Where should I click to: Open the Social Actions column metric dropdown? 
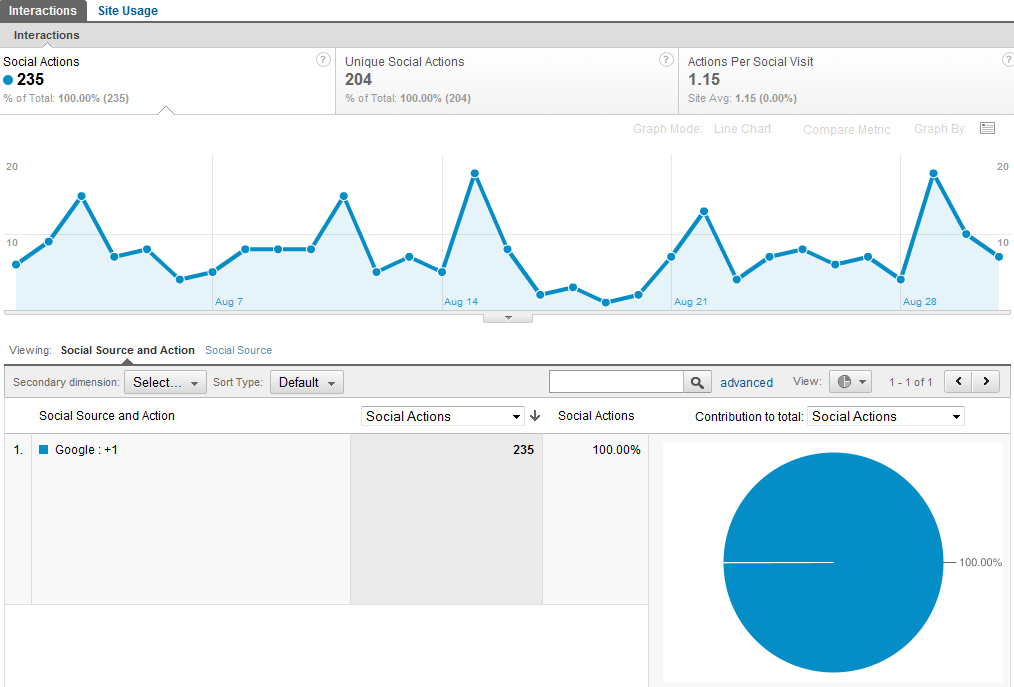[x=444, y=416]
